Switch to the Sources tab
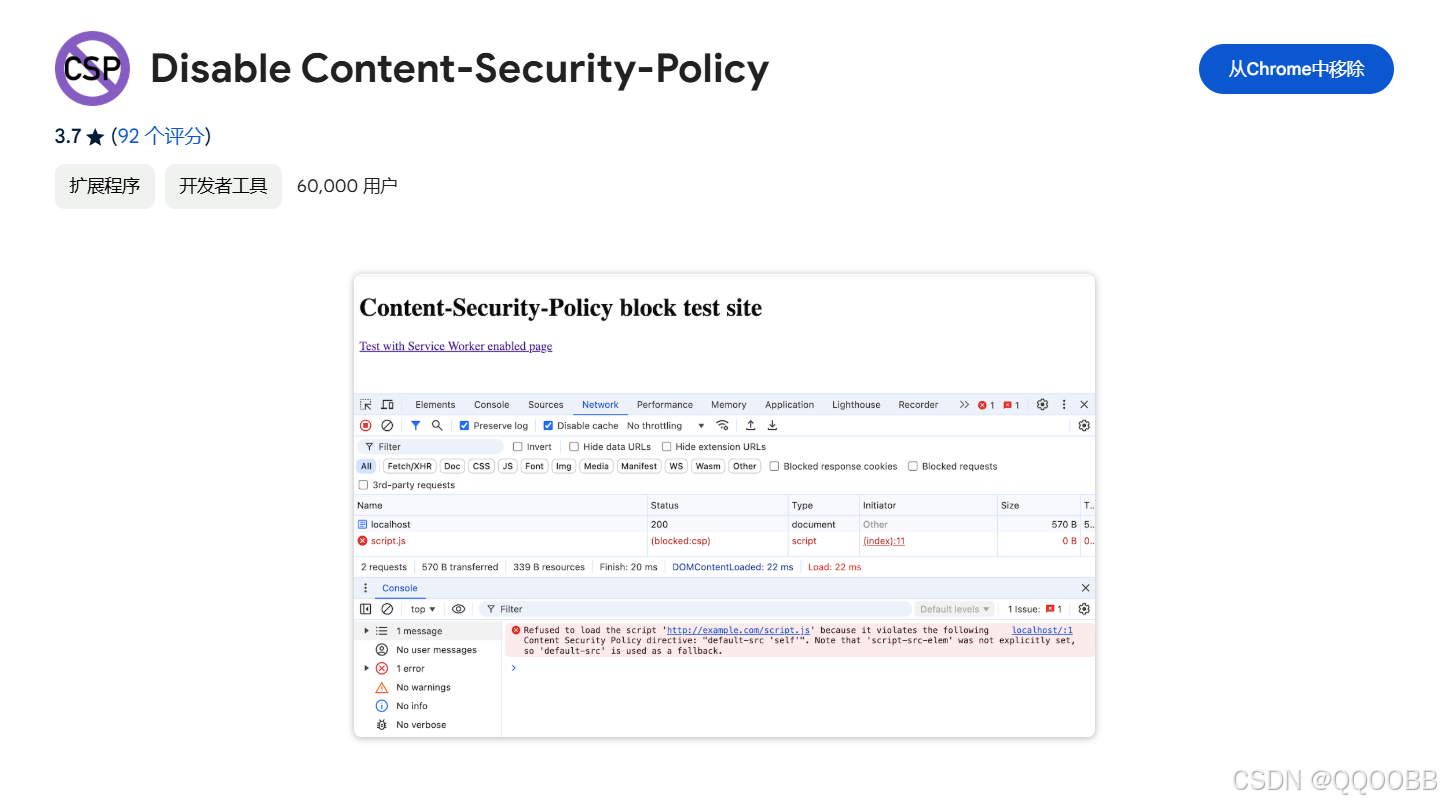 [x=546, y=405]
